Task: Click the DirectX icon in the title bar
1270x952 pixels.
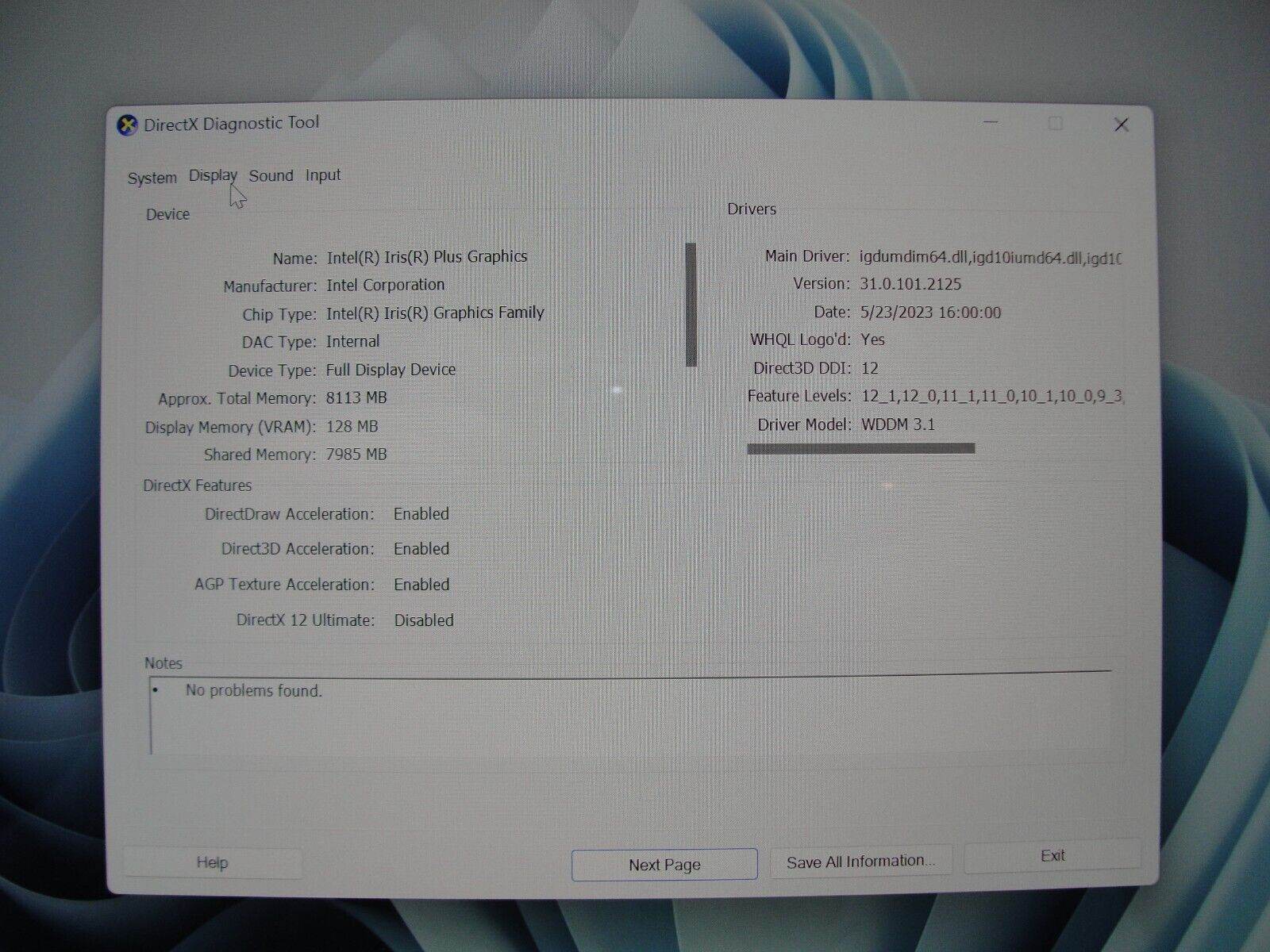Action: point(127,124)
